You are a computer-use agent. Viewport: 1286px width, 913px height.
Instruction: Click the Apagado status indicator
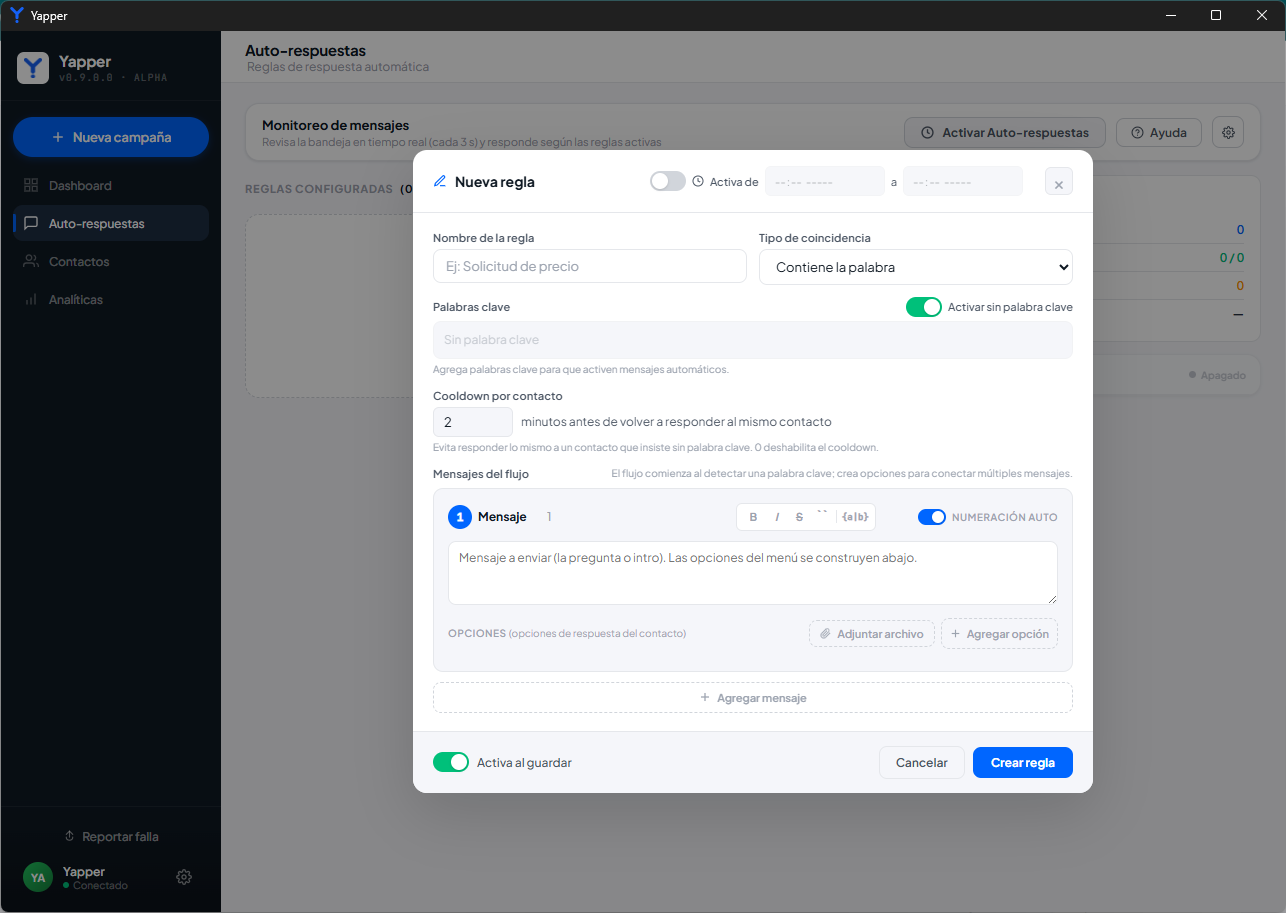1218,375
